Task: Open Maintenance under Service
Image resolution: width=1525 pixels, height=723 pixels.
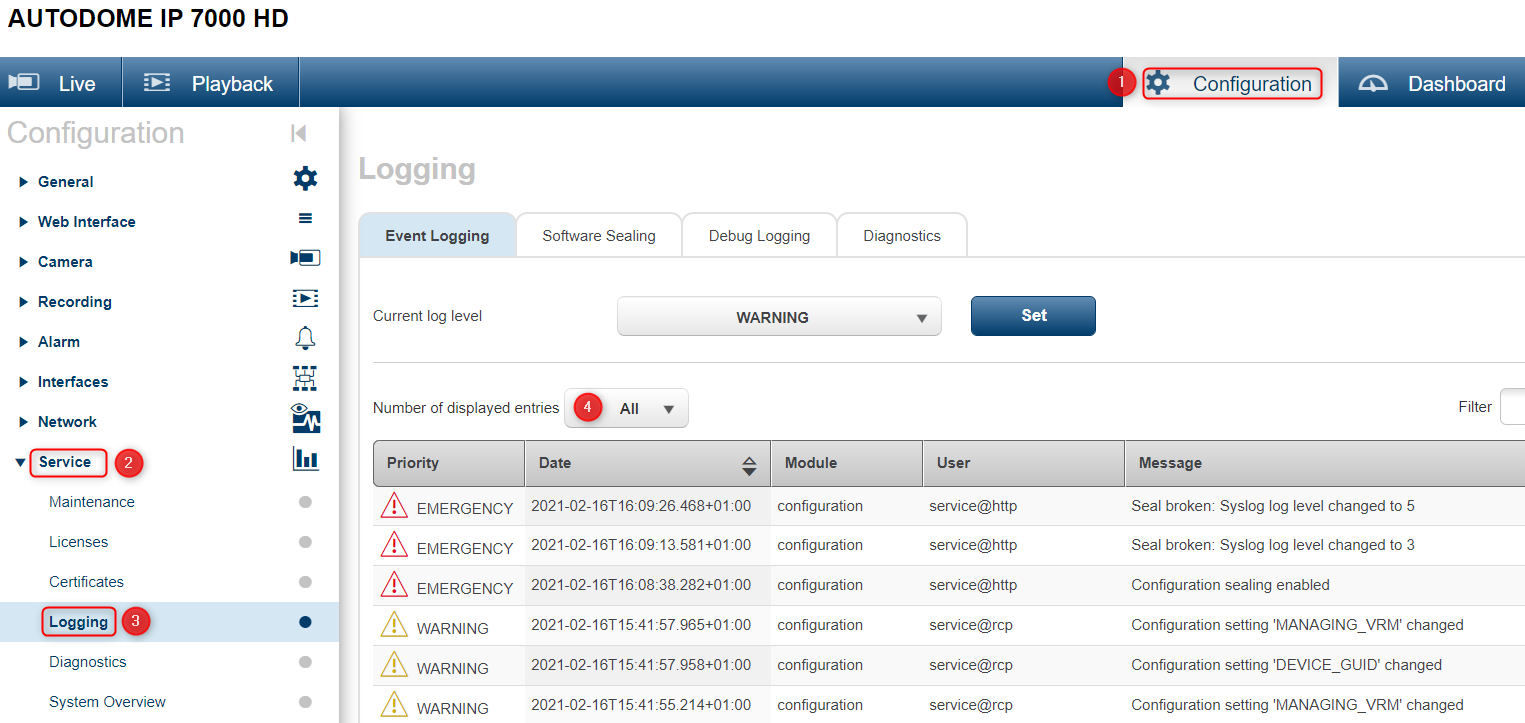Action: point(92,502)
